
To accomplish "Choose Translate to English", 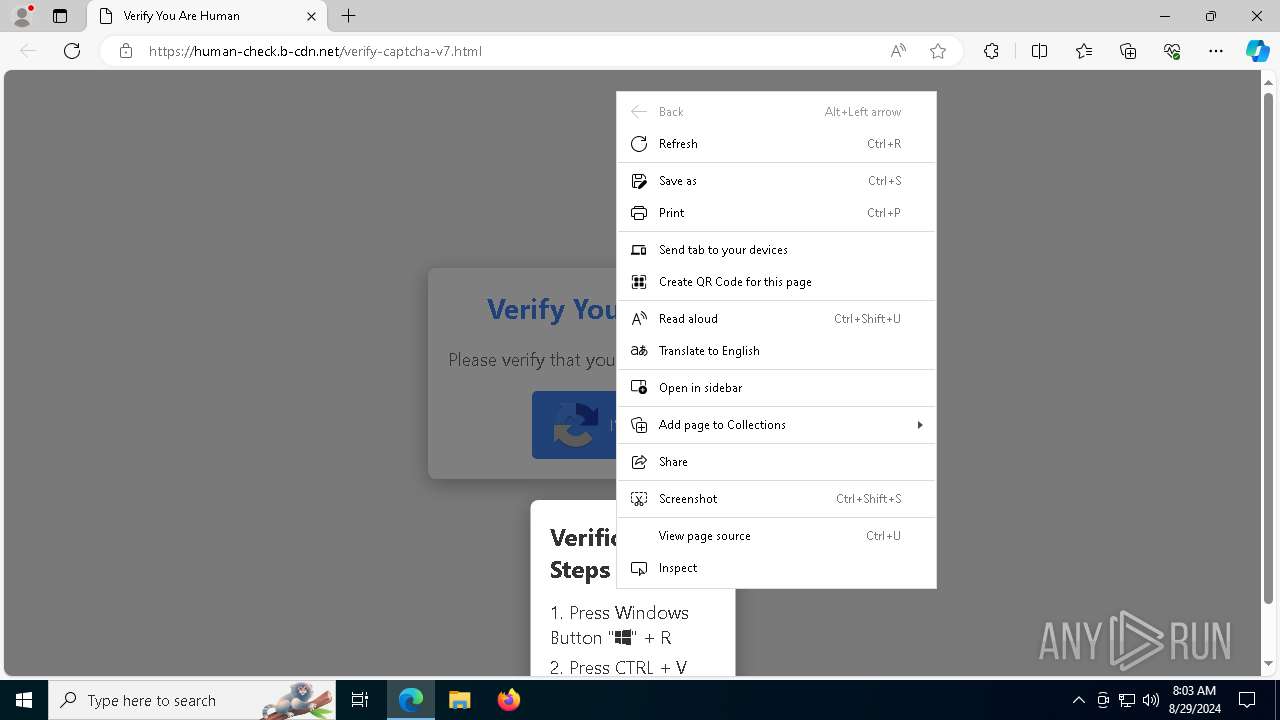I will [x=776, y=351].
